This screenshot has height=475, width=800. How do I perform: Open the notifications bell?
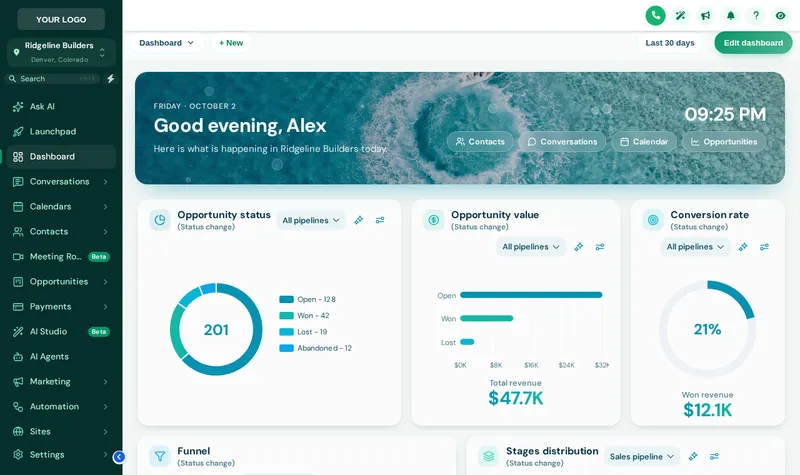pyautogui.click(x=731, y=16)
